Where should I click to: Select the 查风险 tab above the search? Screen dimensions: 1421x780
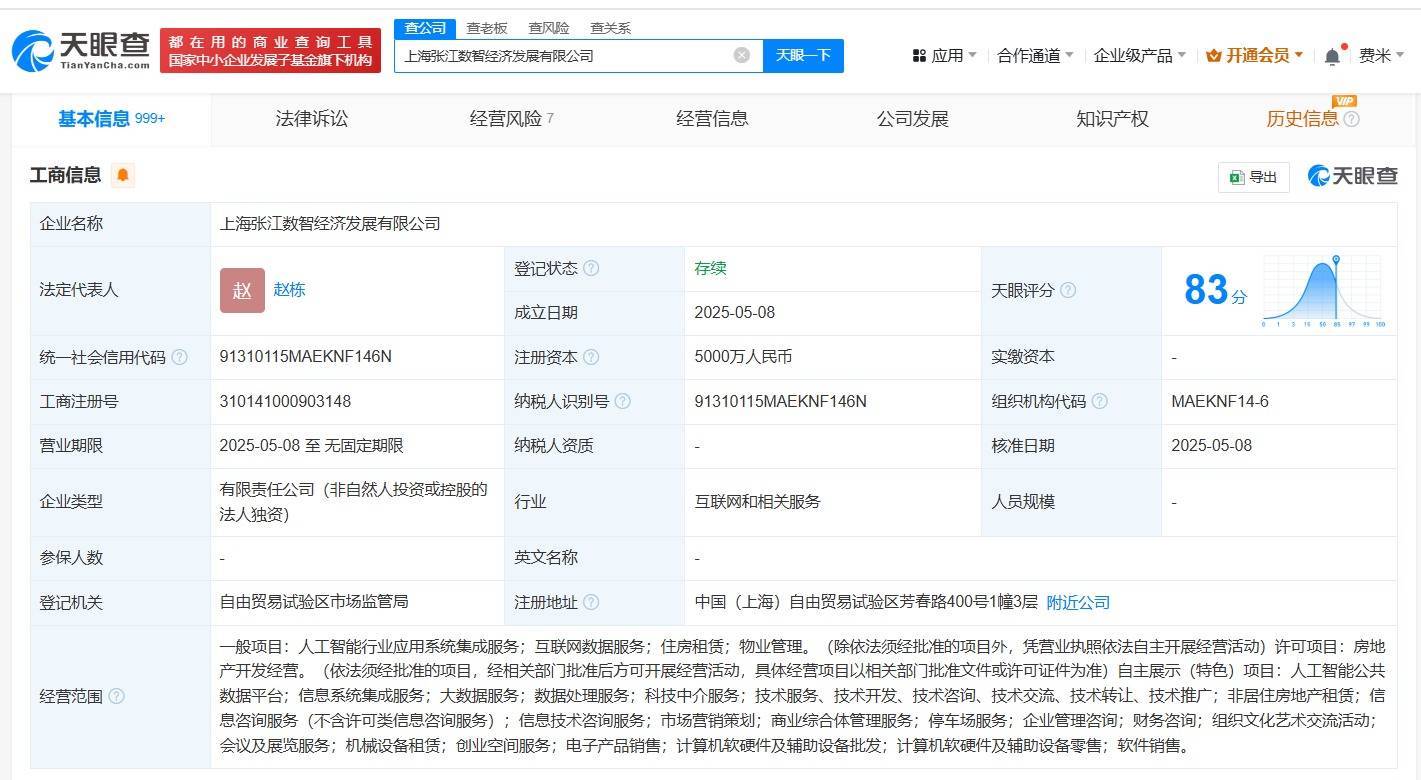pos(547,27)
